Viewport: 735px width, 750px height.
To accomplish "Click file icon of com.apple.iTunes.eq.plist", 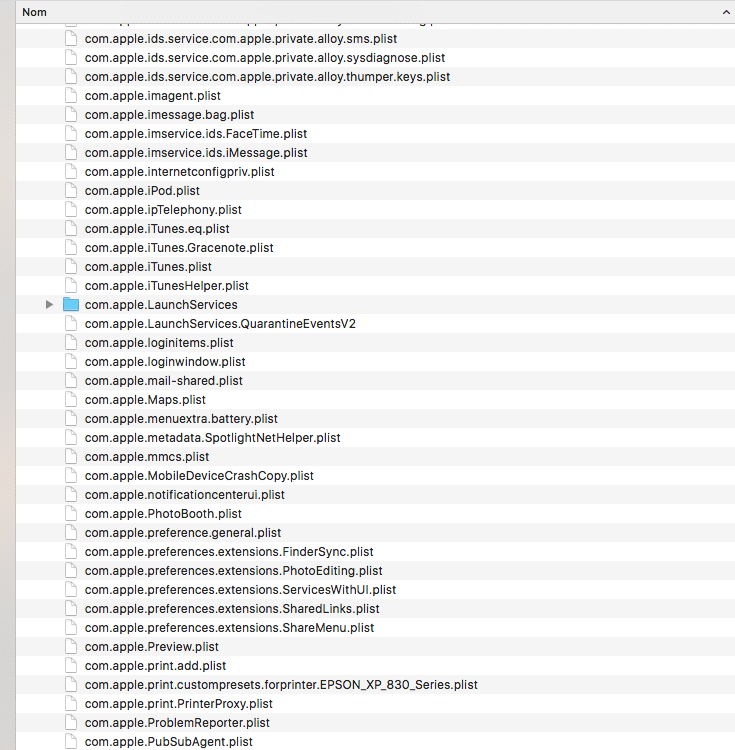I will (x=71, y=229).
